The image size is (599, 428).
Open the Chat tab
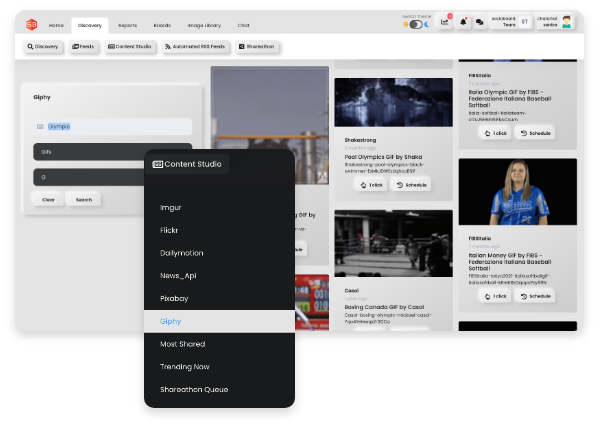(243, 25)
